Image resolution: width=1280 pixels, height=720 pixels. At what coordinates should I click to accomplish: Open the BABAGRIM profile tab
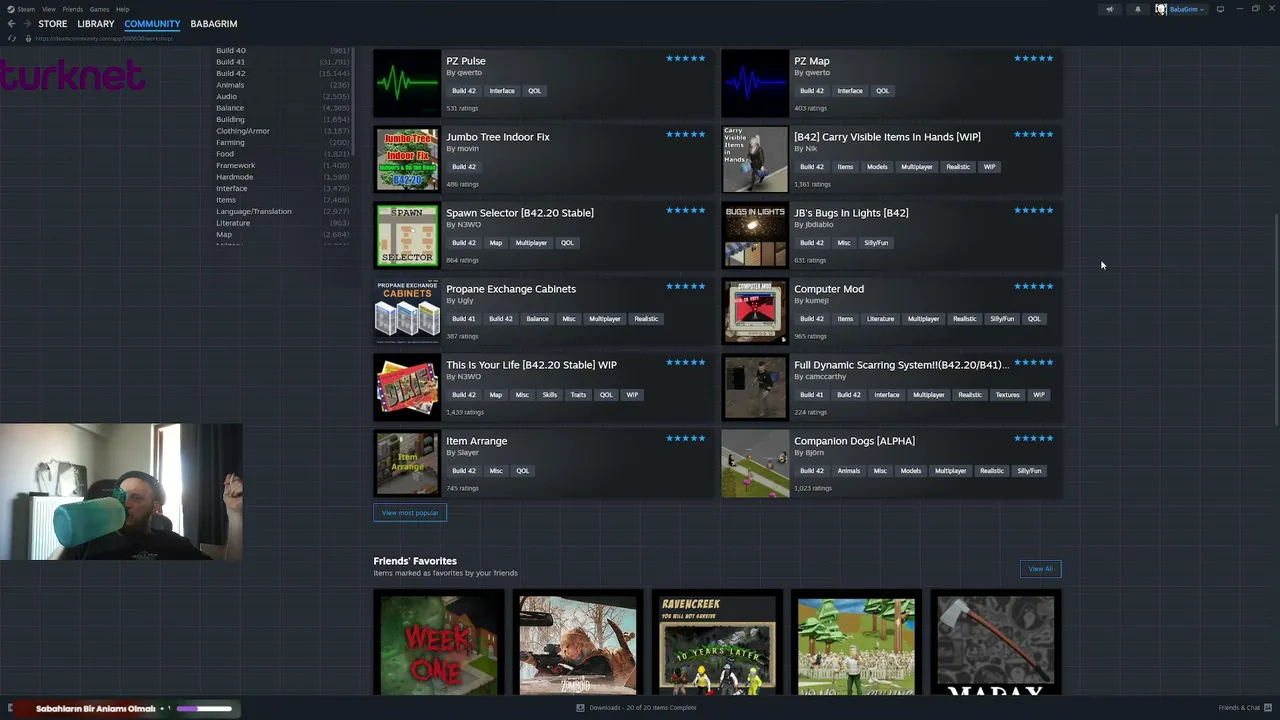pos(214,24)
